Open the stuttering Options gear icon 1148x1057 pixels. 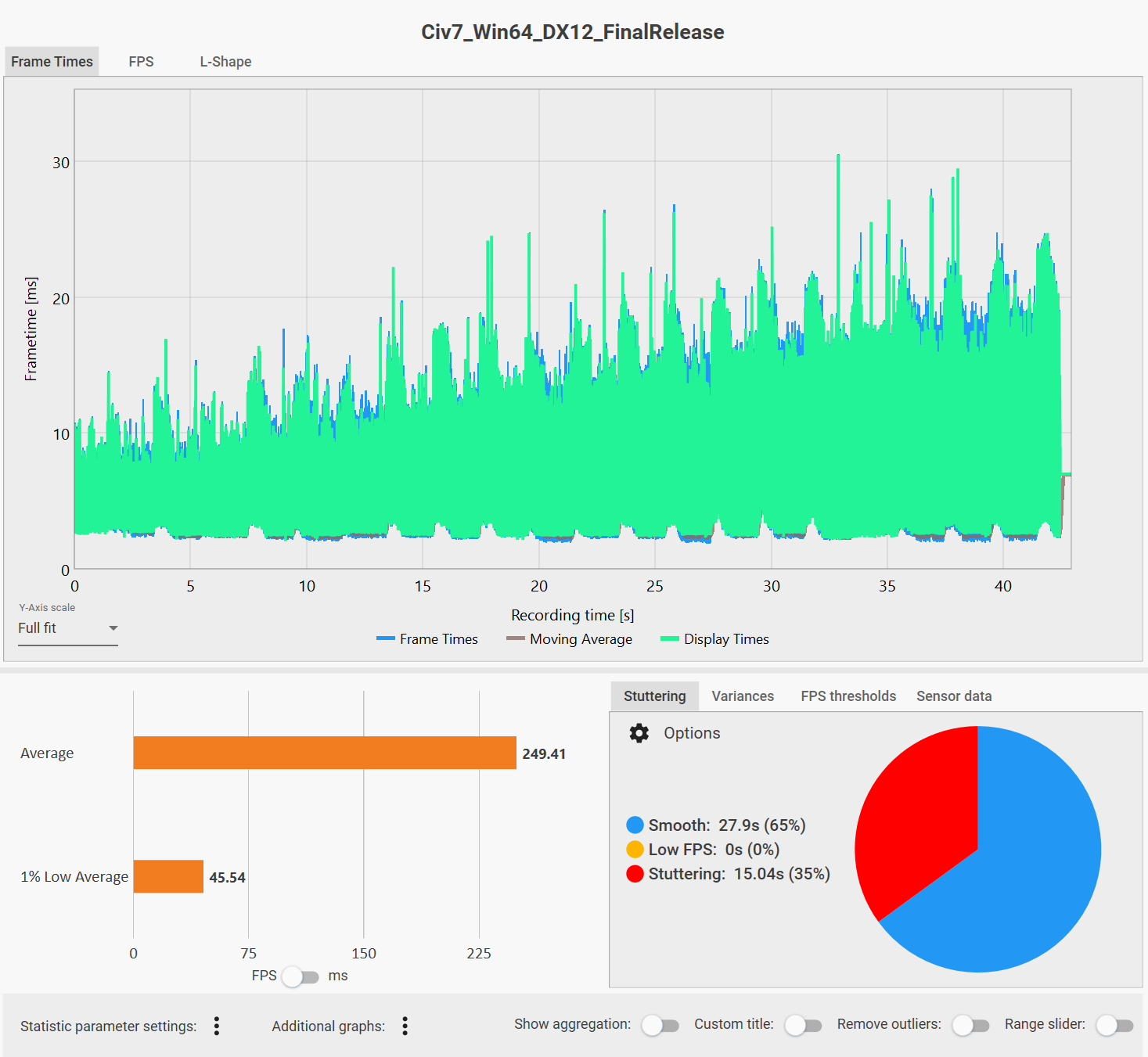point(639,733)
